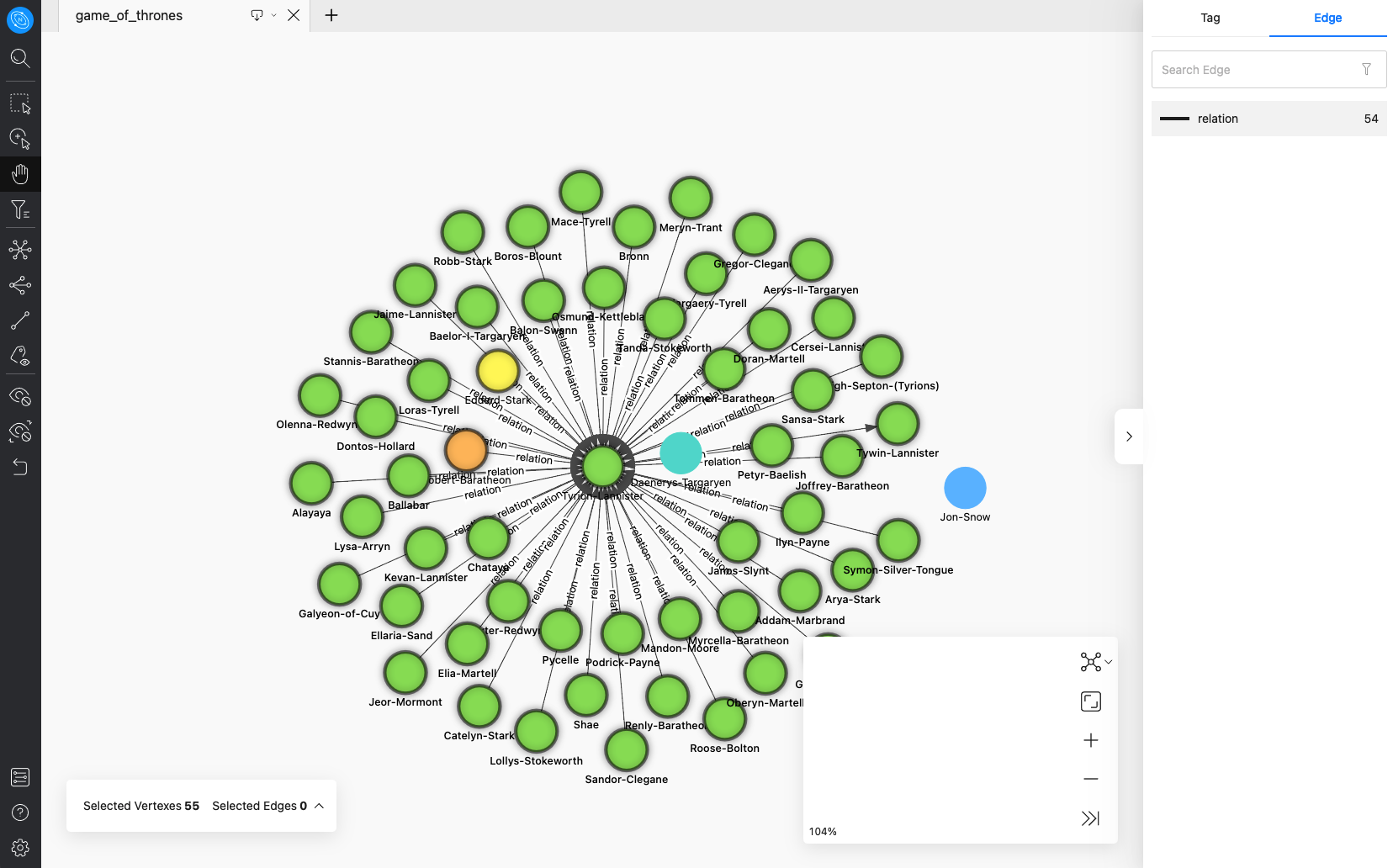Open the settings gear icon
The image size is (1393, 868).
[x=20, y=848]
